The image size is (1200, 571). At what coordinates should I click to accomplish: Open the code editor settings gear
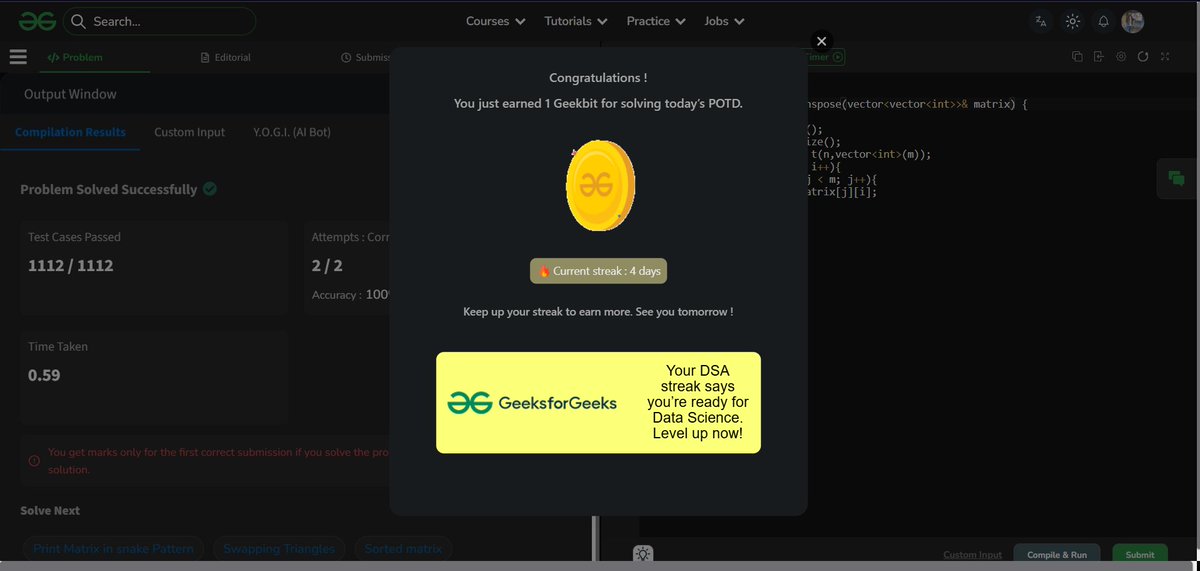(x=1121, y=57)
